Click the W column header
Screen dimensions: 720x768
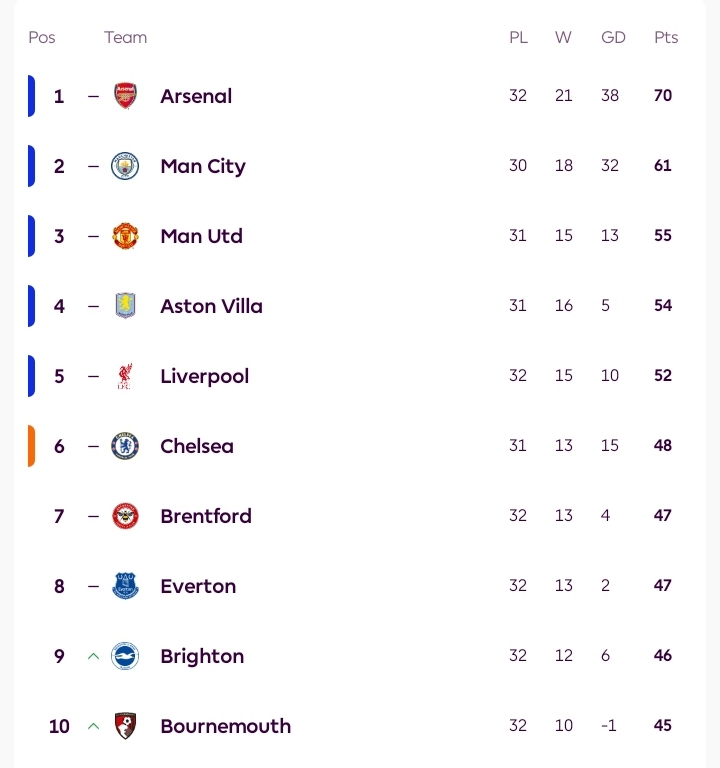[x=563, y=37]
